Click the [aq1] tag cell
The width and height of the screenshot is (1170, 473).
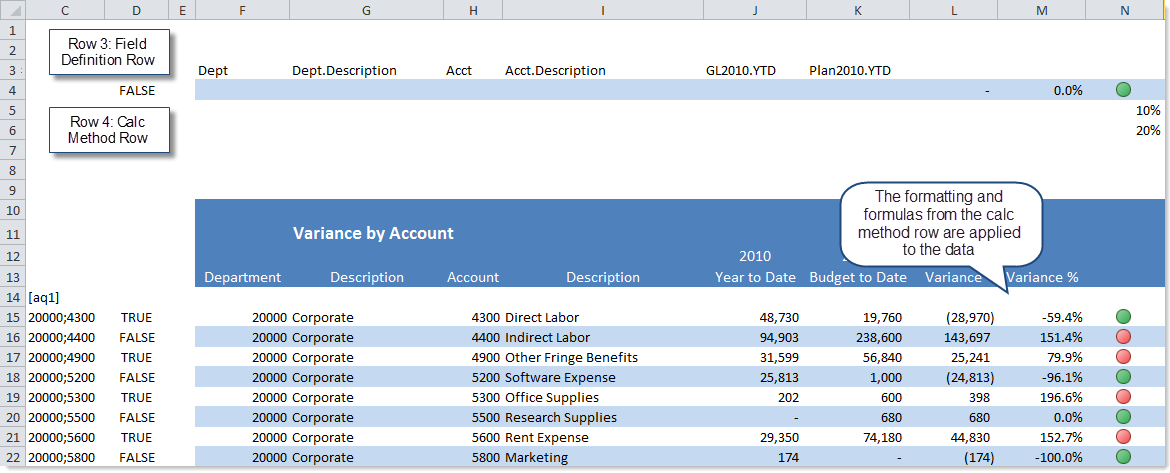click(x=44, y=297)
